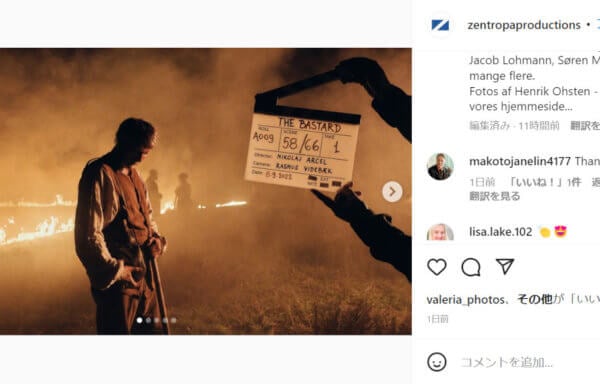Screen dimensions: 600x384
Task: Open lisa.lake.102 profile avatar
Action: (x=440, y=232)
